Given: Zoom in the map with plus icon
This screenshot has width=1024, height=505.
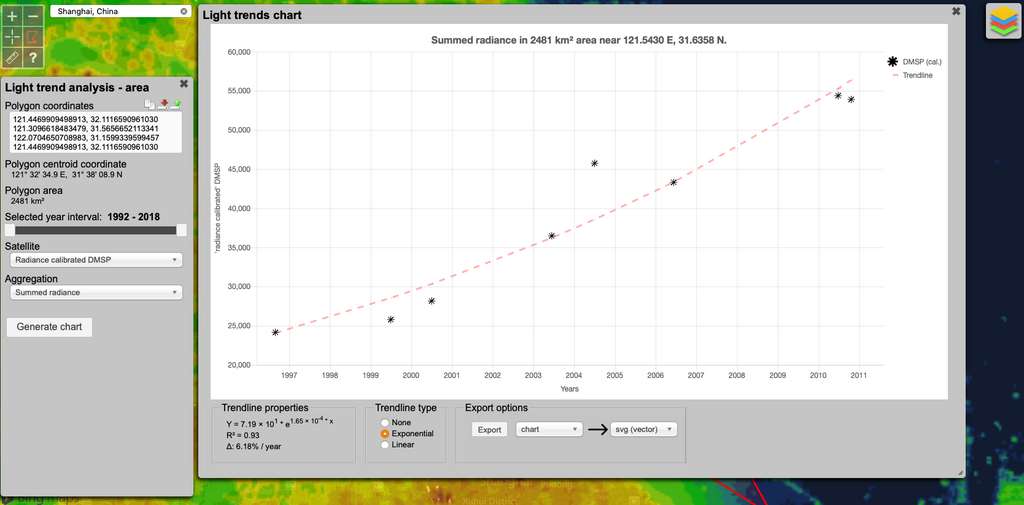Looking at the screenshot, I should tap(12, 14).
